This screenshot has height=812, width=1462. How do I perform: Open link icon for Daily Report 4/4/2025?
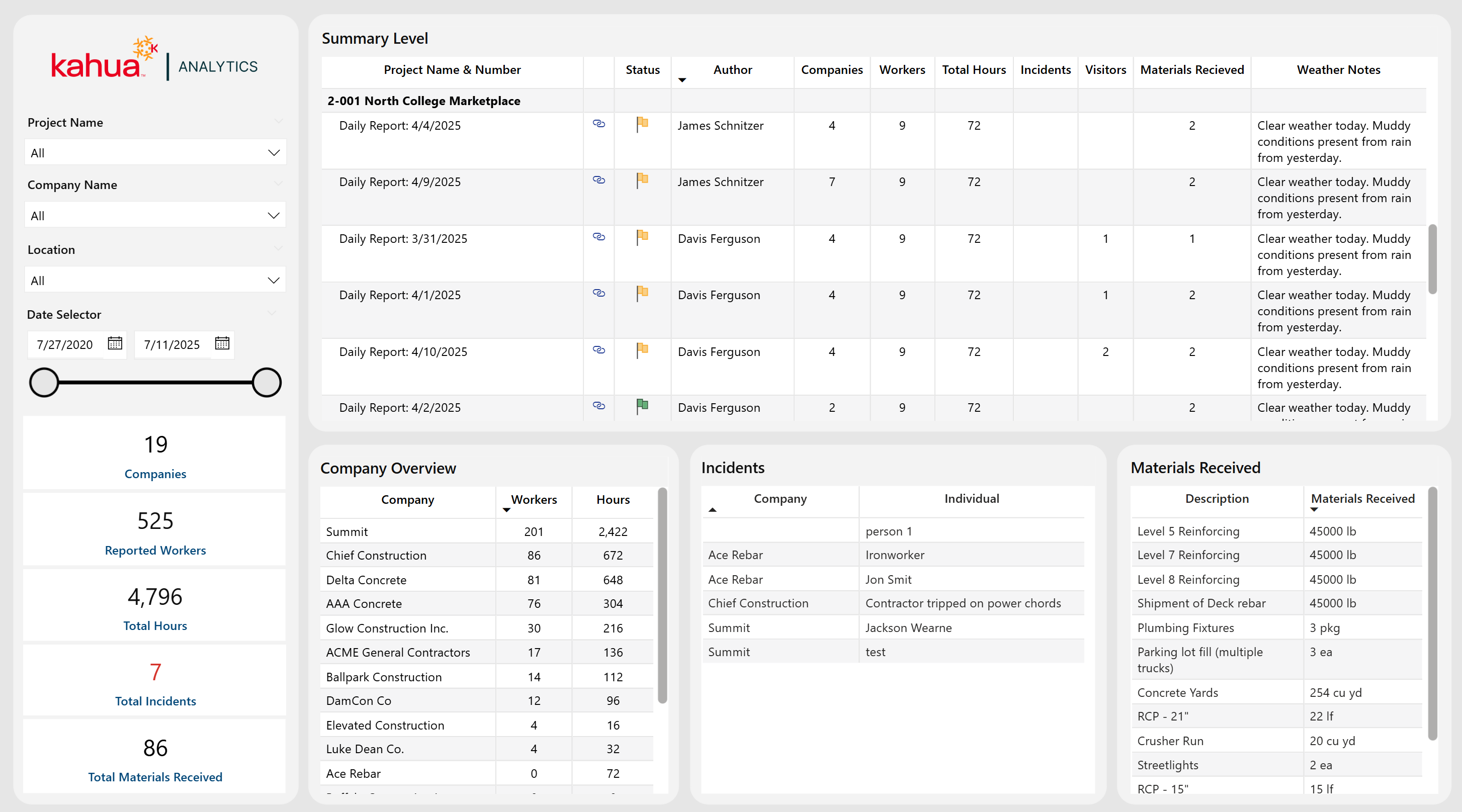pos(599,124)
